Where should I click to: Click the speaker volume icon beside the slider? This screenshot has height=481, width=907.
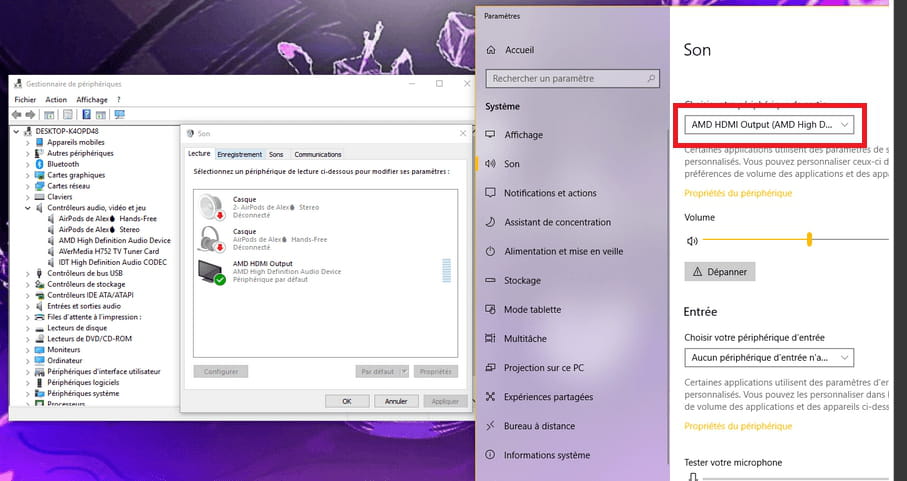[x=692, y=240]
